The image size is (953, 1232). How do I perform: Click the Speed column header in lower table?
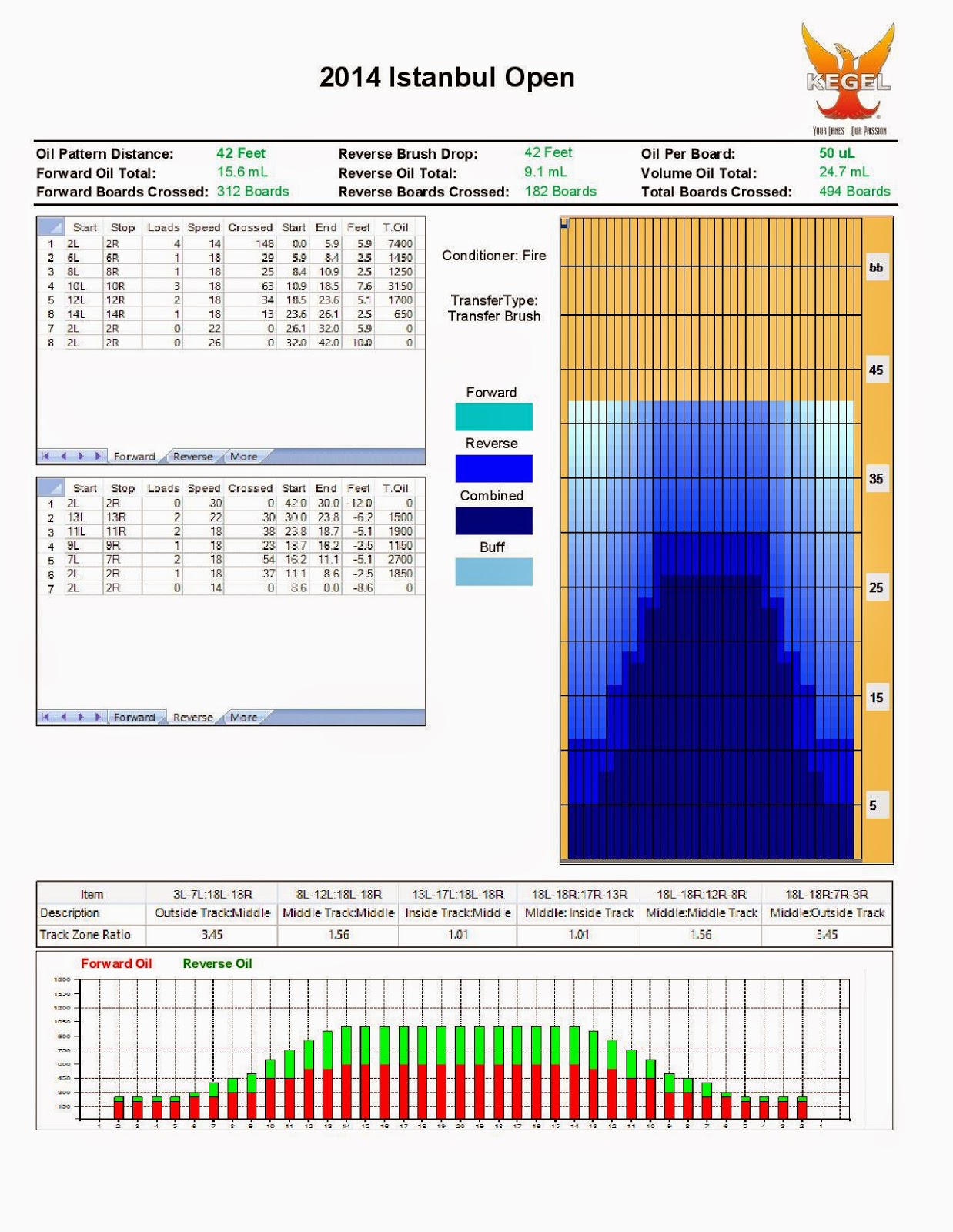(204, 488)
